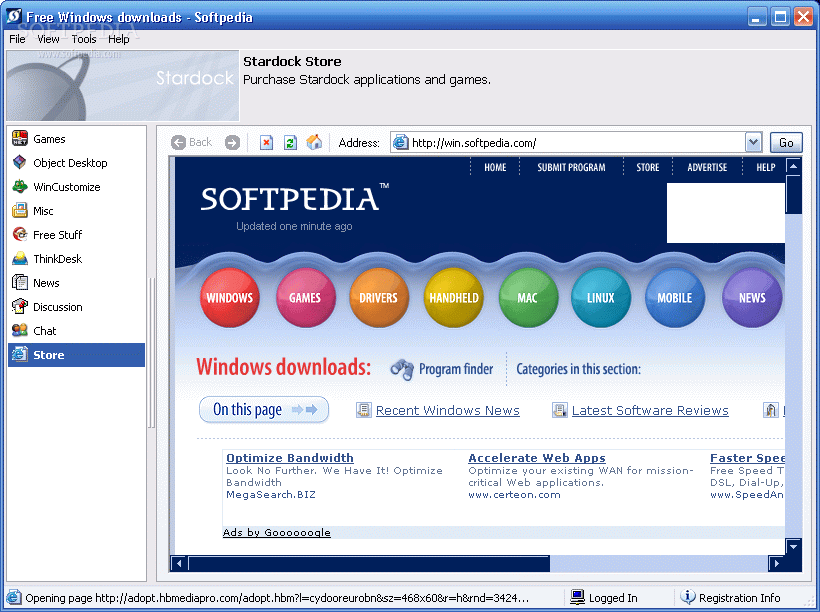The width and height of the screenshot is (820, 612).
Task: Open Latest Software Reviews link
Action: tap(650, 411)
